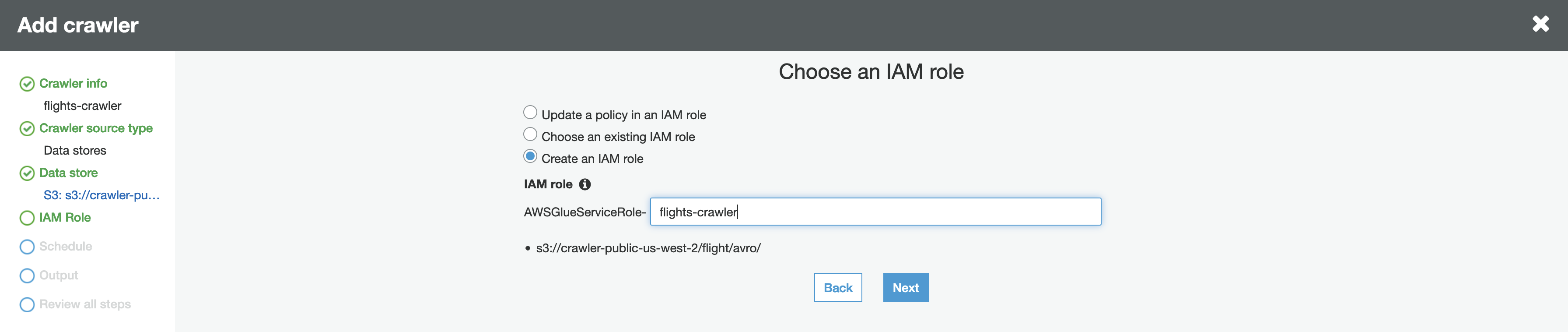The height and width of the screenshot is (332, 1568).
Task: Click the Crawler info green checkmark icon
Action: [x=27, y=84]
